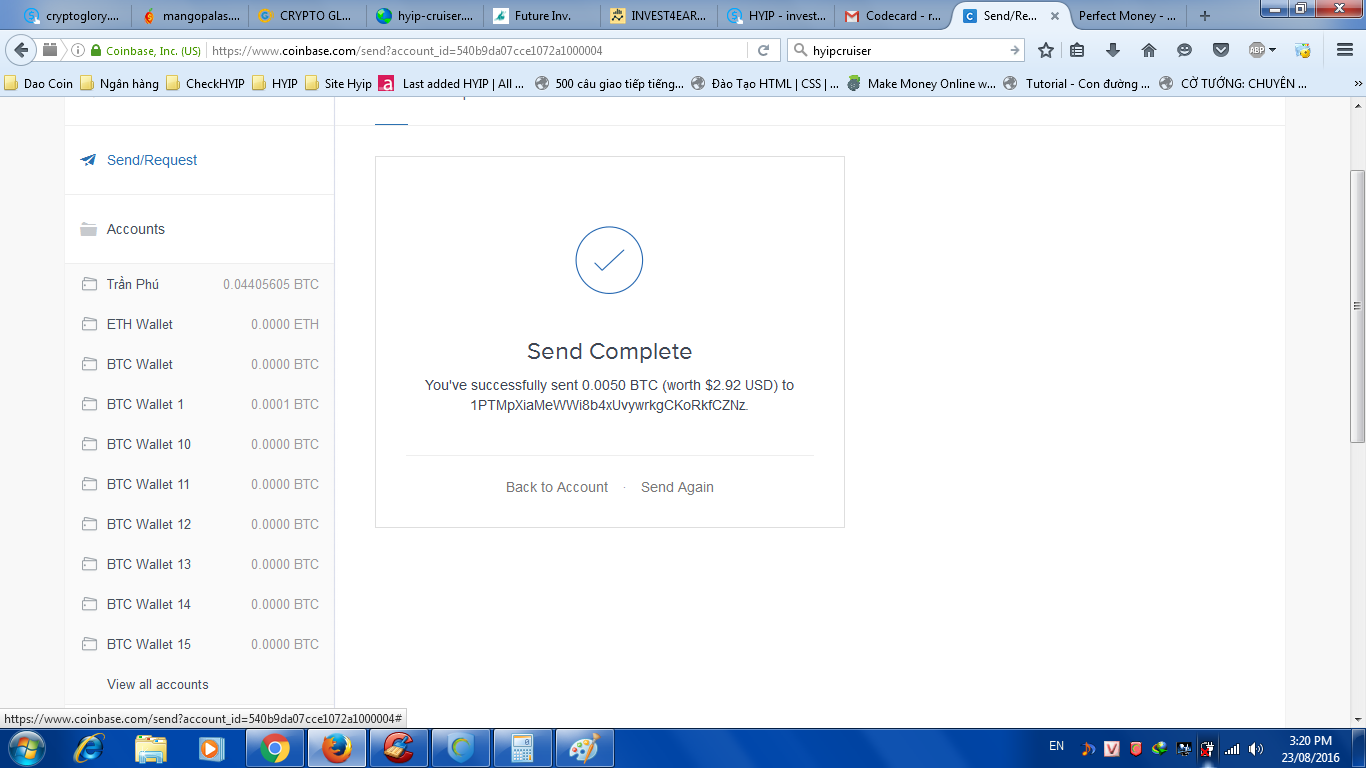Viewport: 1366px width, 768px height.
Task: Open the bookmarks list toolbar icon
Action: 1077,50
